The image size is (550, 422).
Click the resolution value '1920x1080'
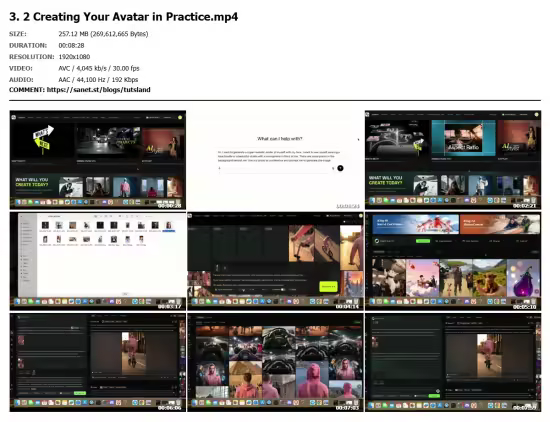coord(74,56)
